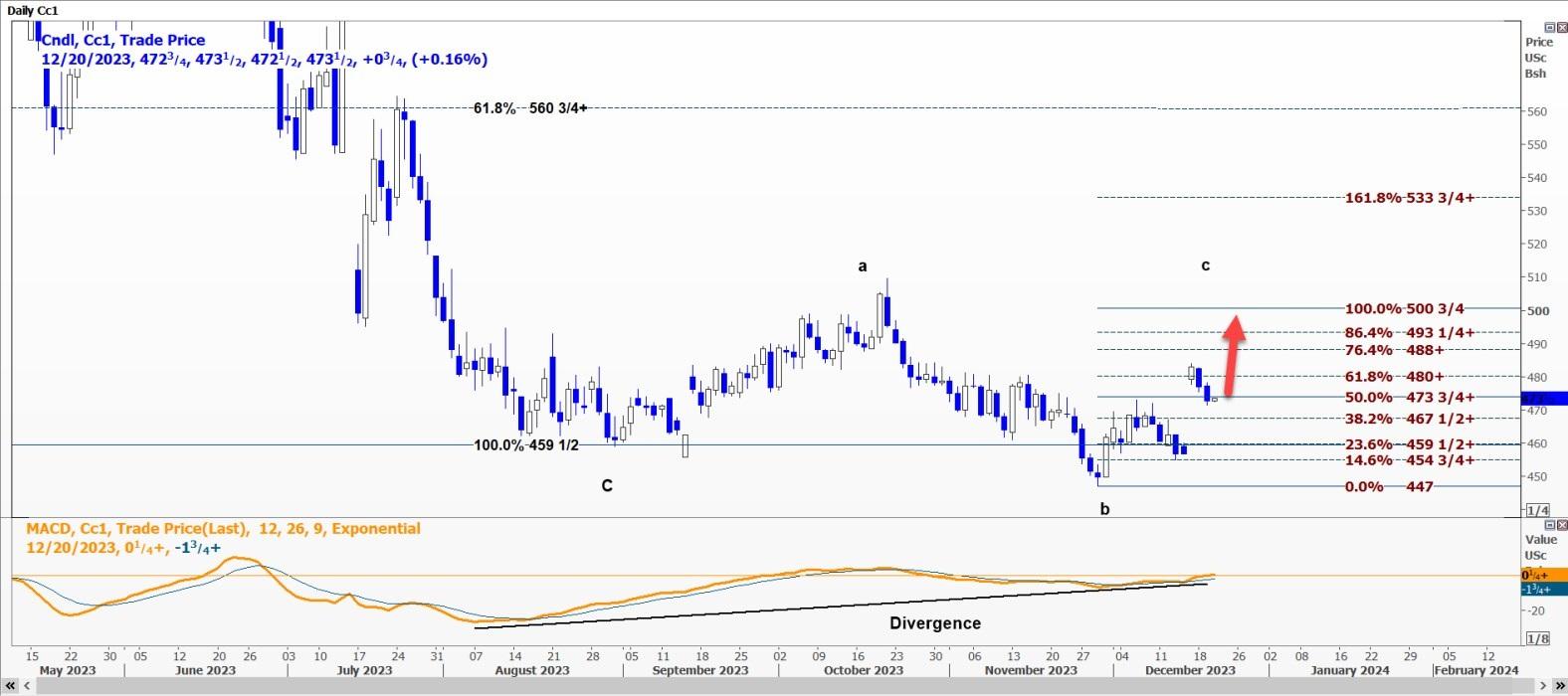The image size is (1568, 696).
Task: Click the 61.8% 560 3/4 retracement label
Action: tap(530, 108)
